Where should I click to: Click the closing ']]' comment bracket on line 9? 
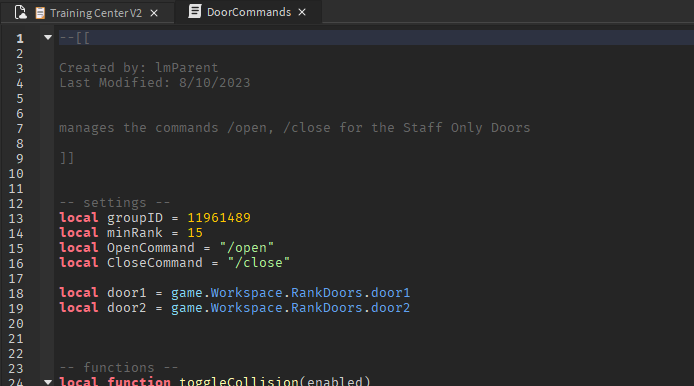pos(67,158)
